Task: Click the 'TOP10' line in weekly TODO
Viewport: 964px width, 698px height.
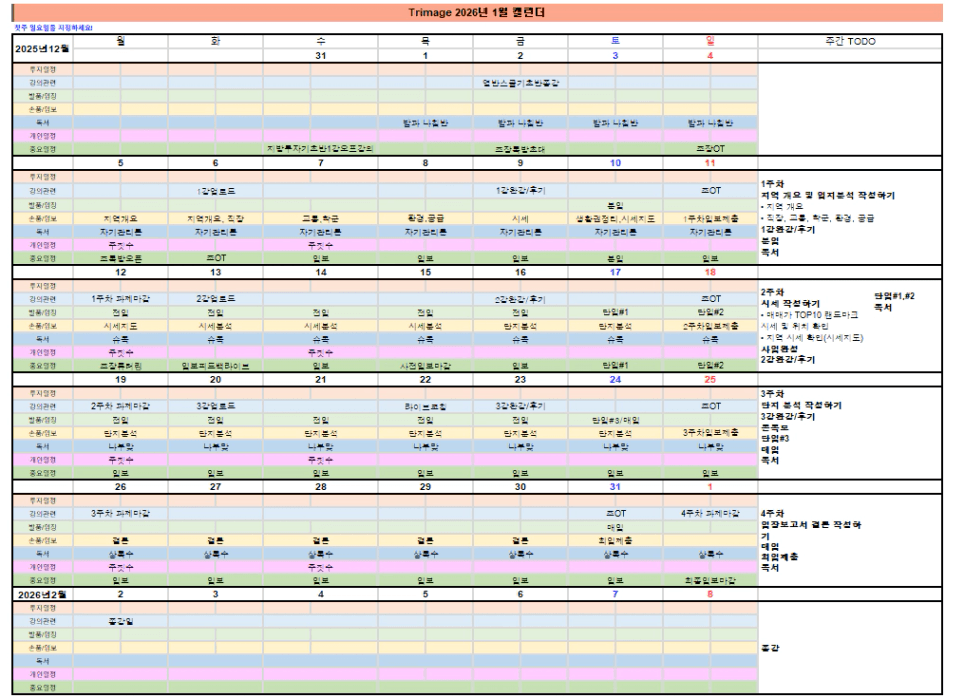Action: click(x=809, y=315)
